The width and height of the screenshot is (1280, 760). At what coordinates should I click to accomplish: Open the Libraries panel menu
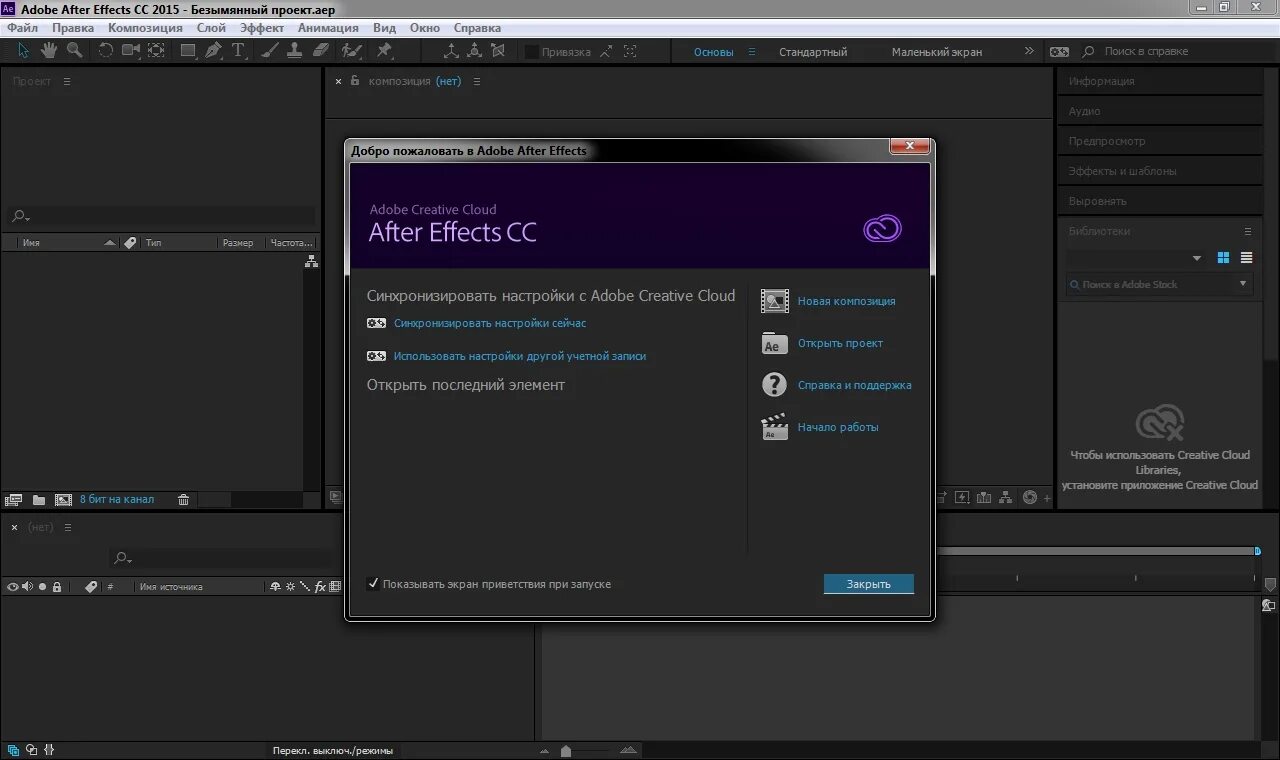[1247, 231]
